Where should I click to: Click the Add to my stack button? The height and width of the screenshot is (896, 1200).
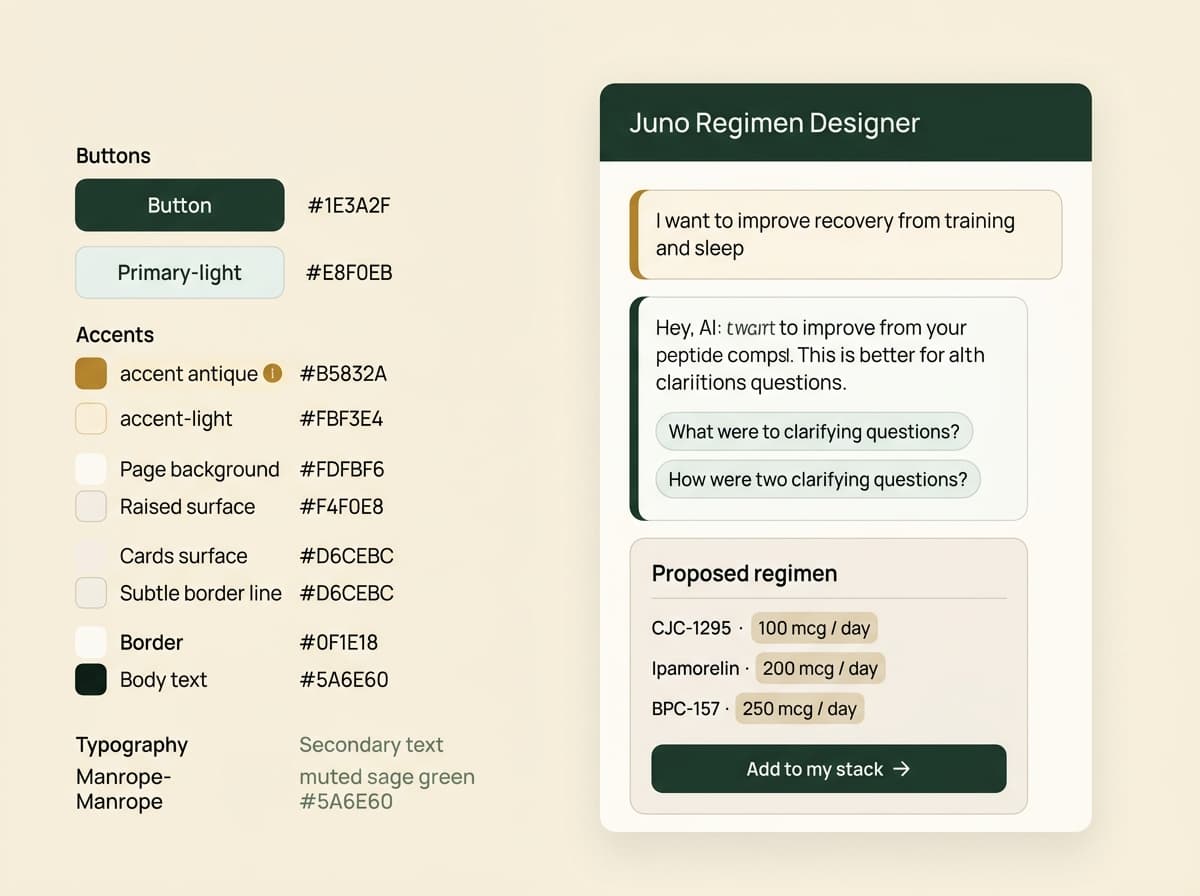pyautogui.click(x=828, y=769)
